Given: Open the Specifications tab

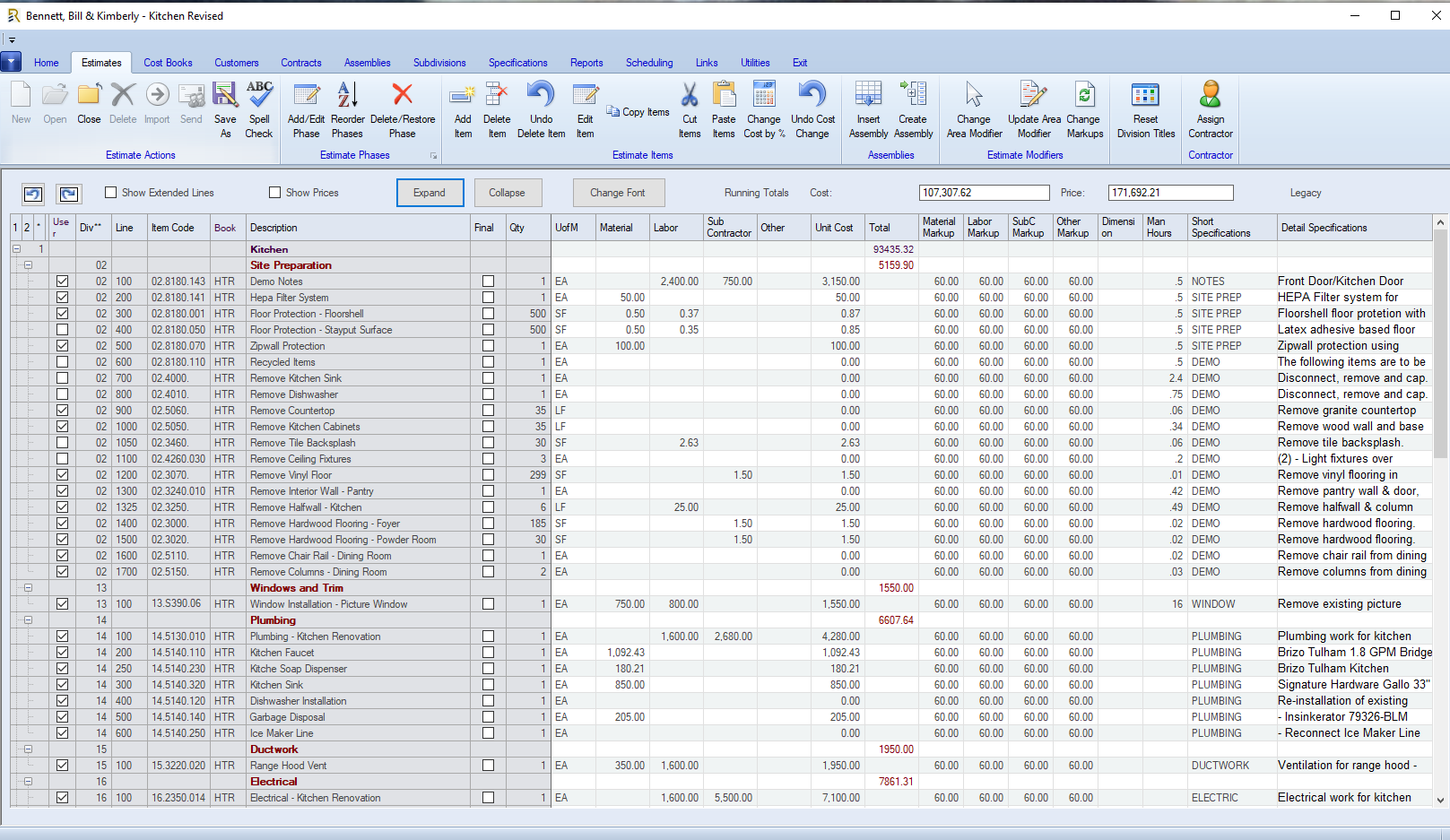Looking at the screenshot, I should 517,63.
